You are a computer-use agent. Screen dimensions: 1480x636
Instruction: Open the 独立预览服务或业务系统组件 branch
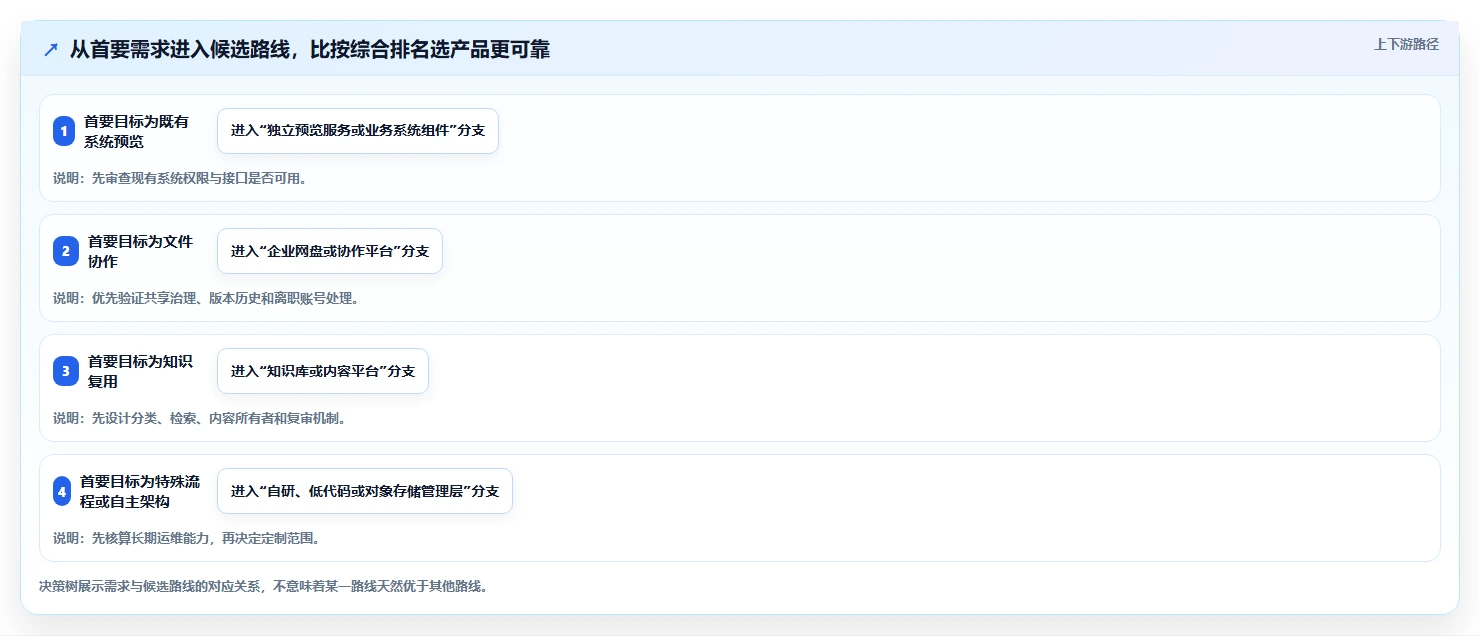tap(358, 131)
